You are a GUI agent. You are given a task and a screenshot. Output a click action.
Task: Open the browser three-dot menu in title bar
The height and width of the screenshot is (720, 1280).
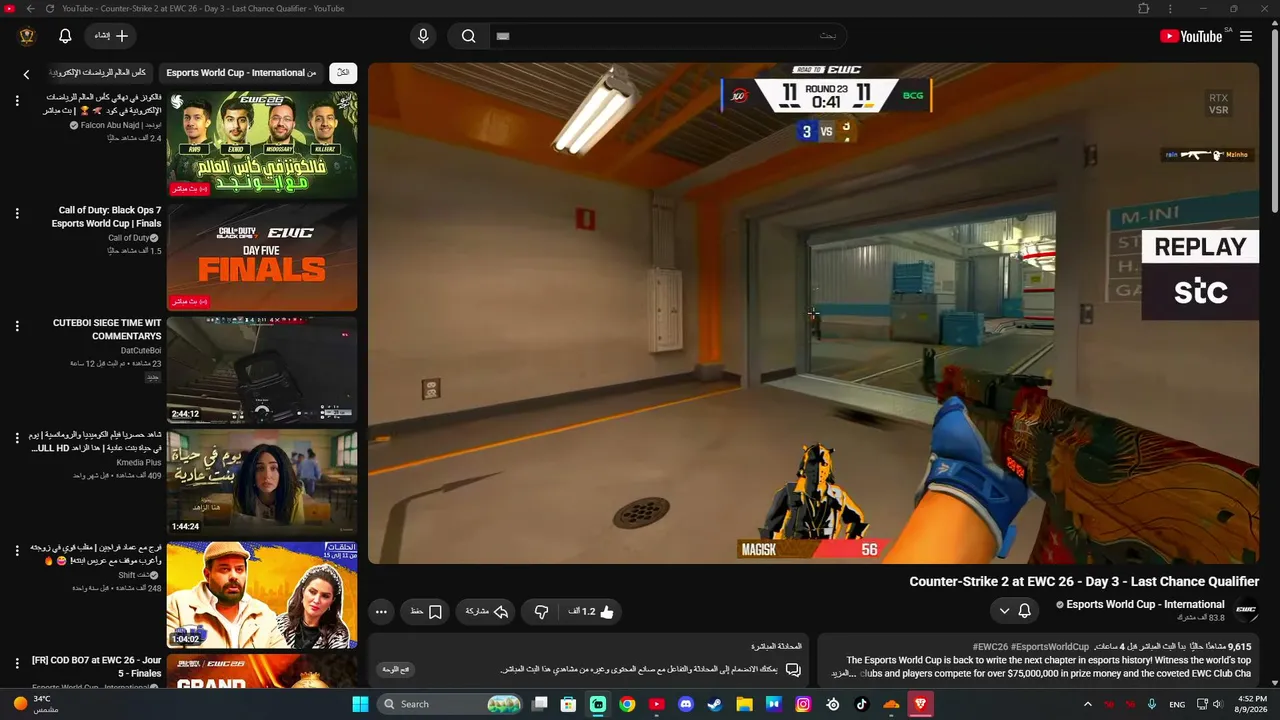[x=1171, y=9]
